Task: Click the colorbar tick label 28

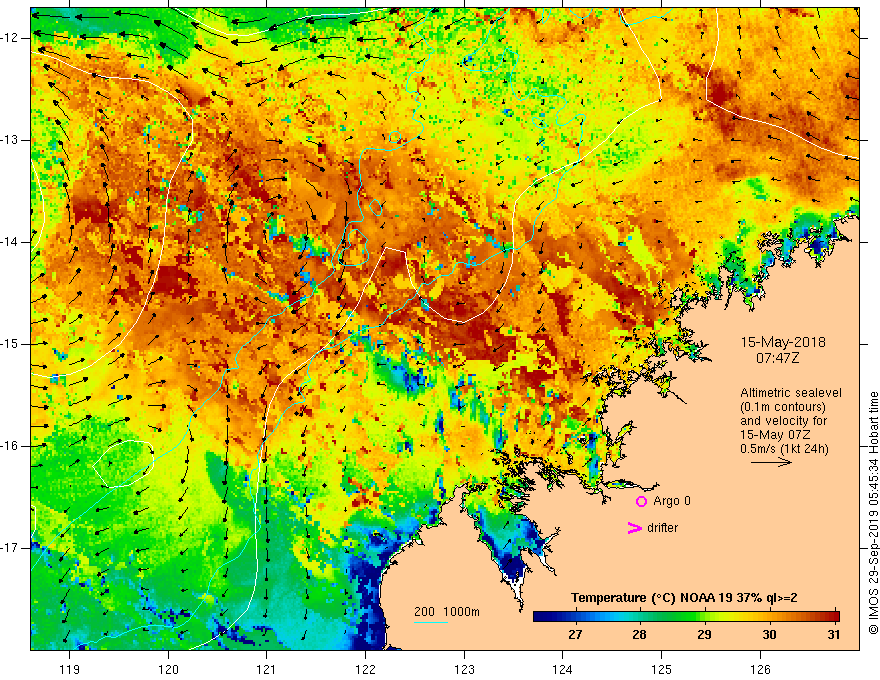Action: click(639, 635)
